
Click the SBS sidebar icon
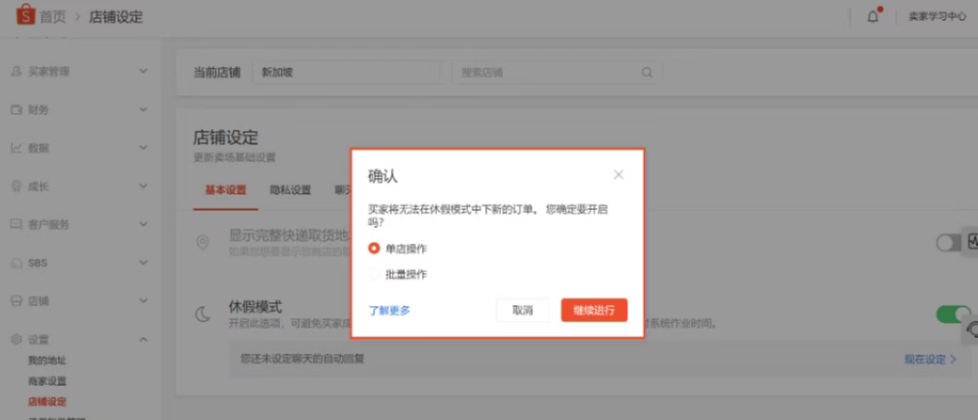tap(16, 263)
